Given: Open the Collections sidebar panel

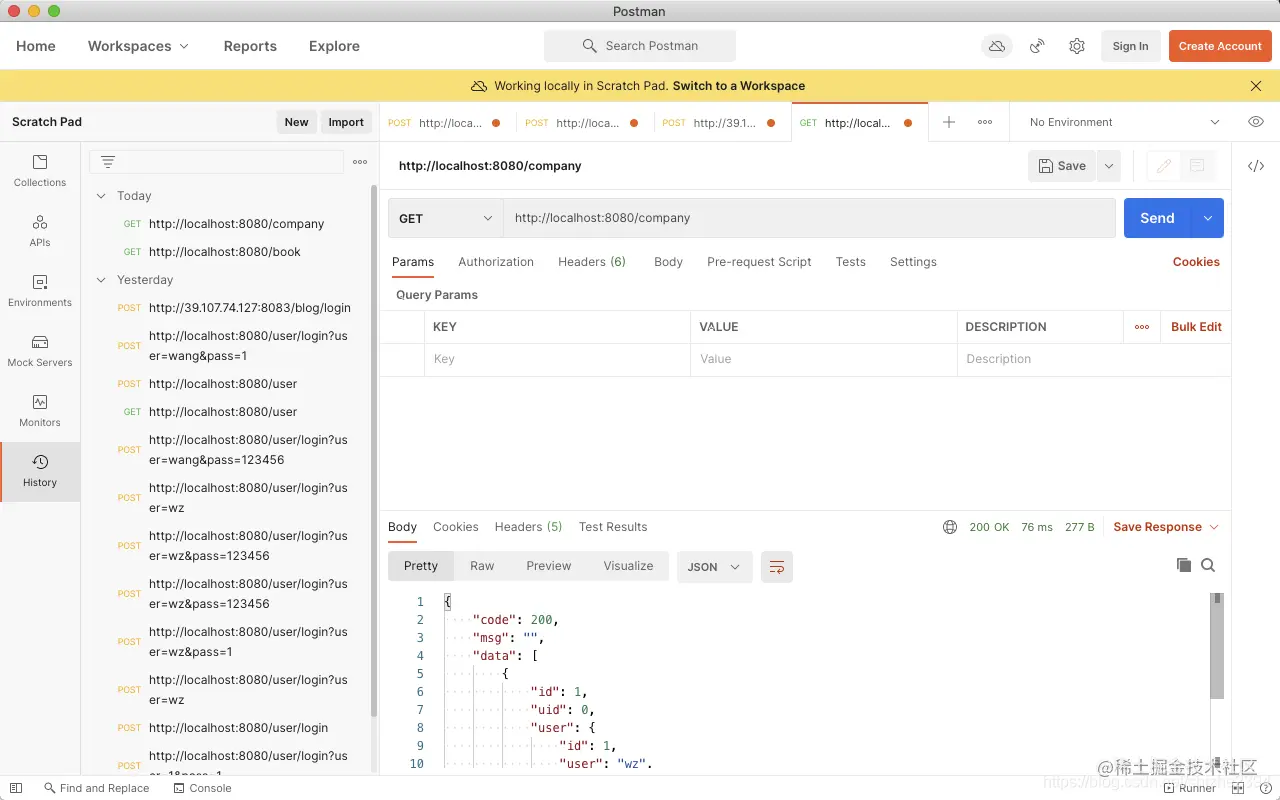Looking at the screenshot, I should (x=40, y=170).
